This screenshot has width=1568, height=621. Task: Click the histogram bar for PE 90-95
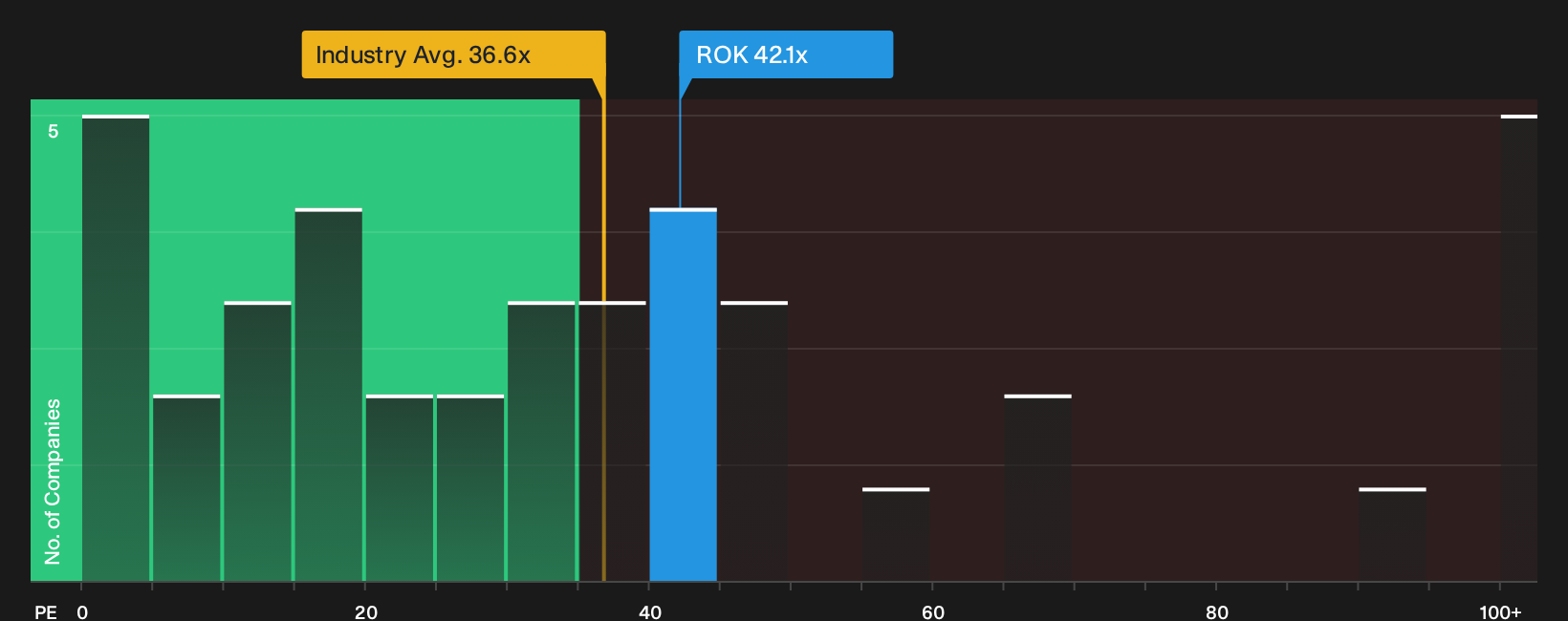1392,534
